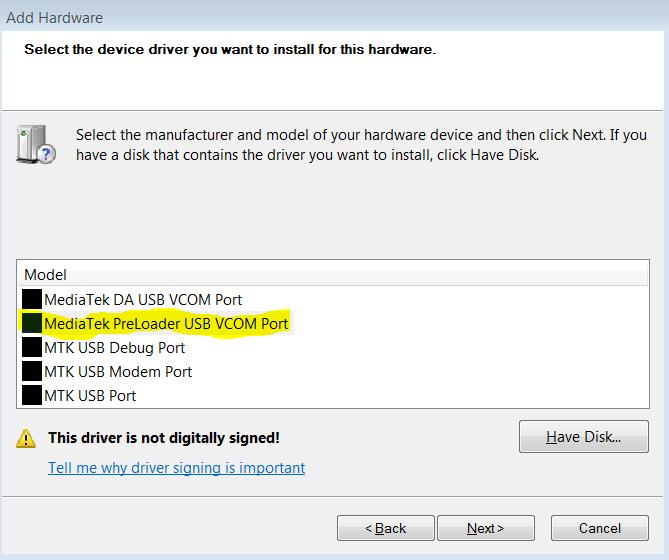The width and height of the screenshot is (669, 560).
Task: Cancel the Add Hardware wizard
Action: click(600, 528)
